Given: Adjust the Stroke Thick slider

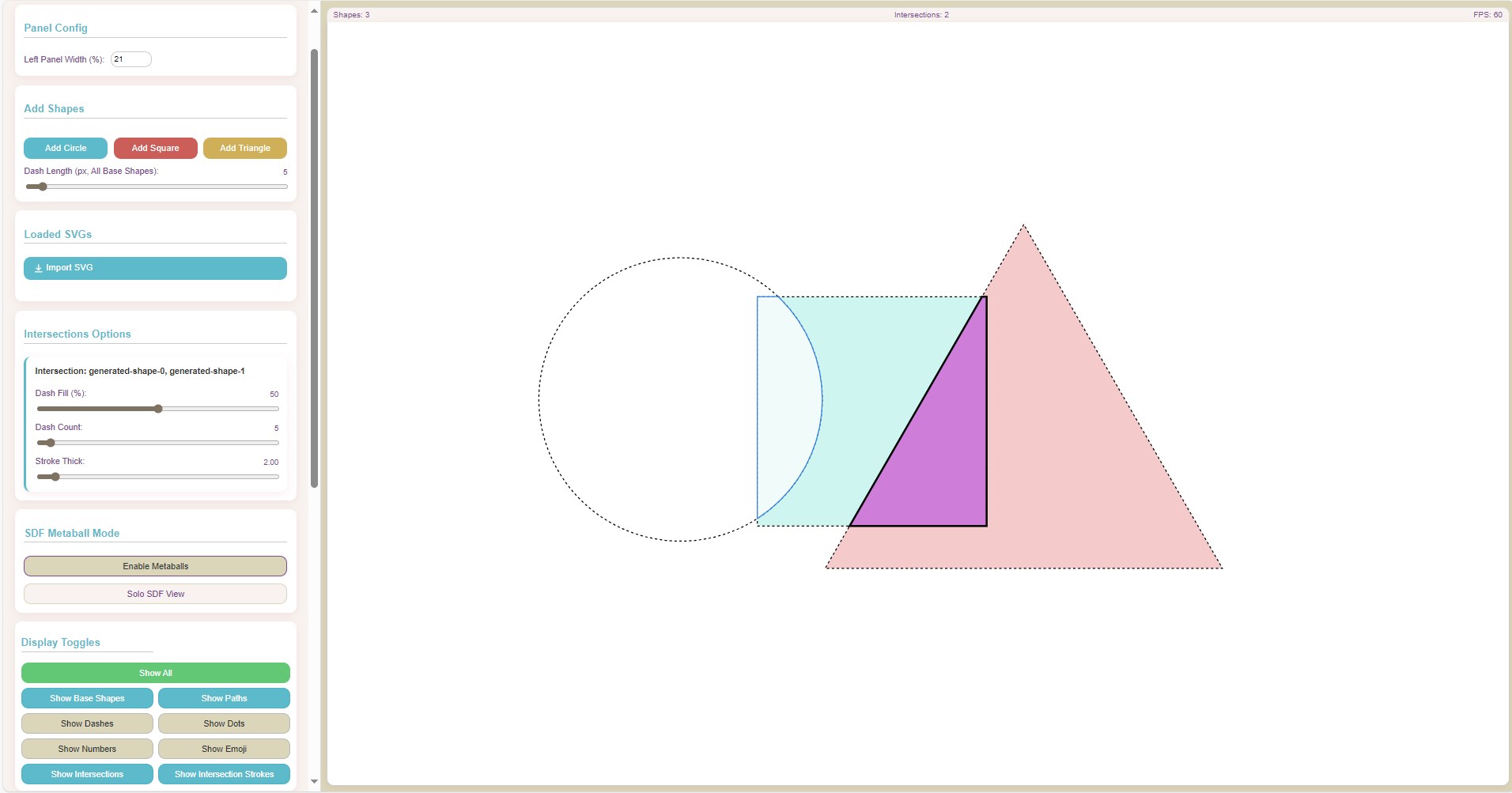Looking at the screenshot, I should [x=54, y=477].
